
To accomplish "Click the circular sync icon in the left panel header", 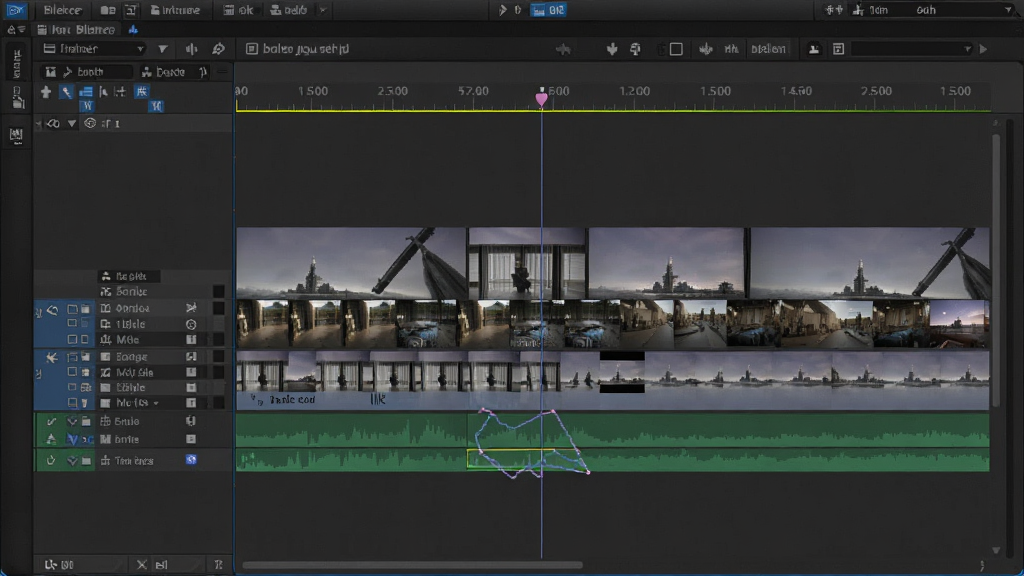I will tap(218, 49).
